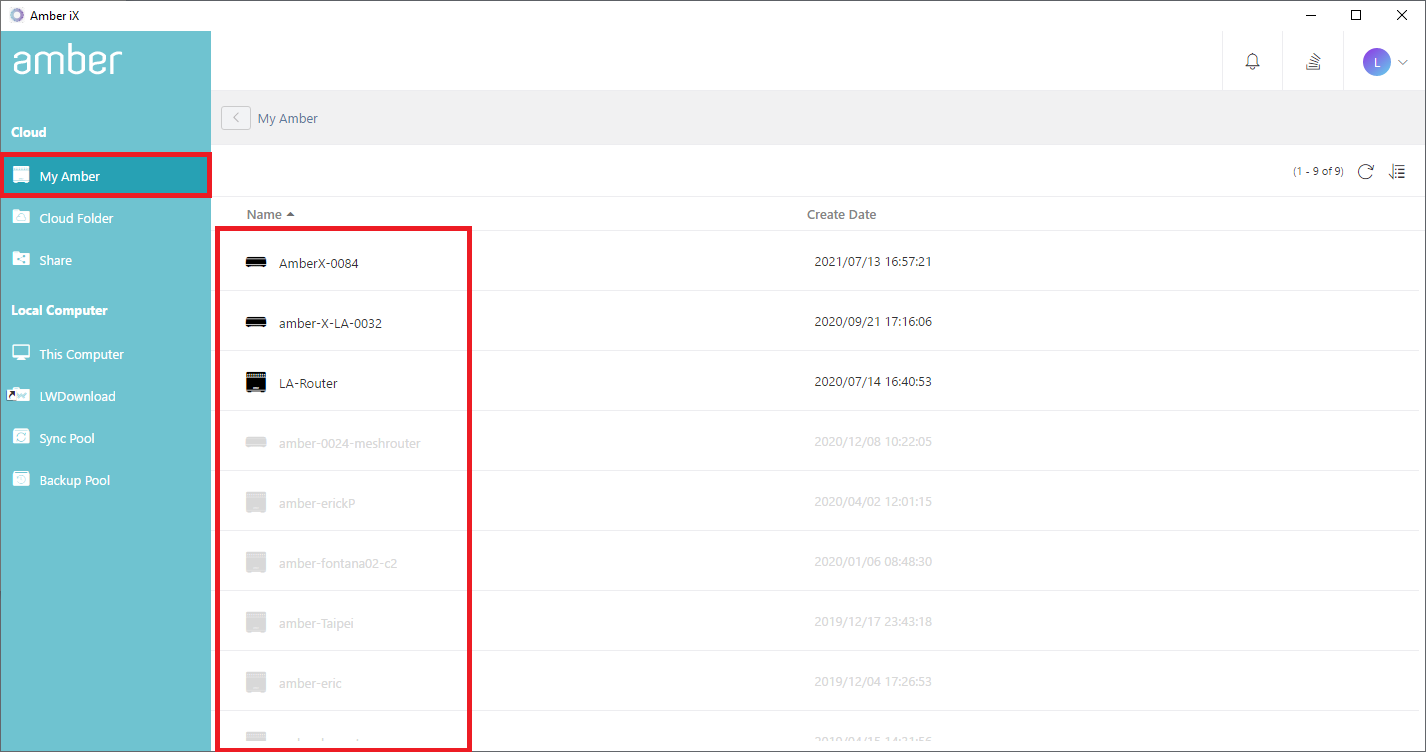Open Sync Pool in the sidebar
The height and width of the screenshot is (752, 1426).
105,438
